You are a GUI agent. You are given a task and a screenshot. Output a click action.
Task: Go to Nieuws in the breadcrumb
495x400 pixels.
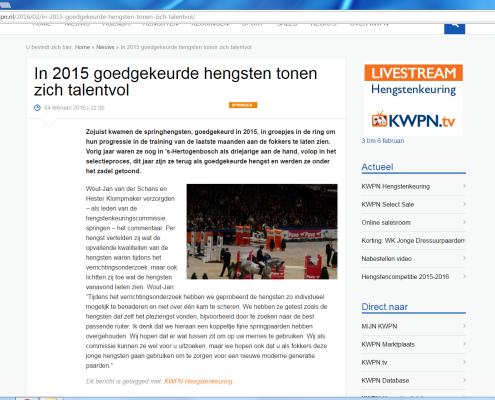coord(105,47)
